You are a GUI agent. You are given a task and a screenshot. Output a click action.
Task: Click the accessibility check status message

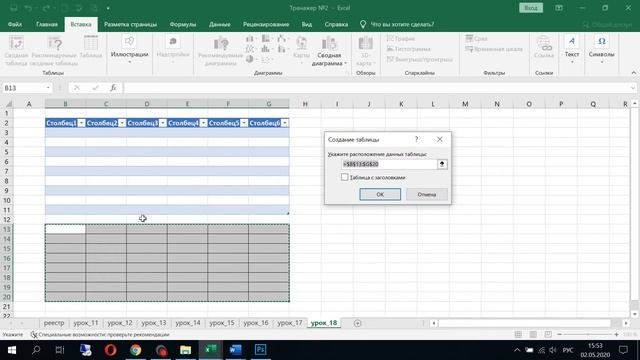(100, 335)
